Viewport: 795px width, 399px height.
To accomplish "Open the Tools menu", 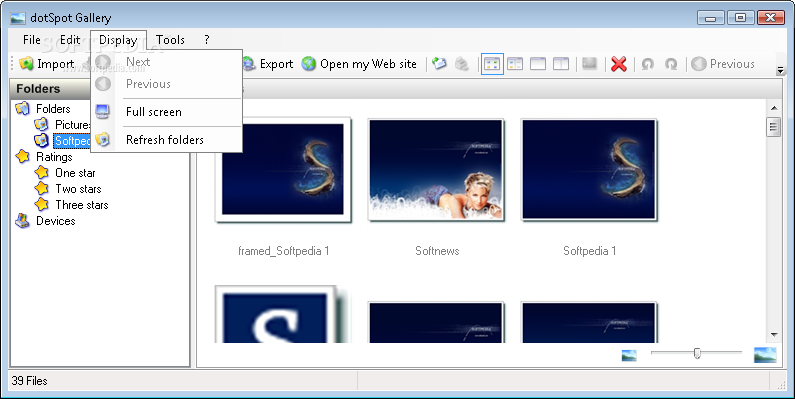I will [170, 40].
